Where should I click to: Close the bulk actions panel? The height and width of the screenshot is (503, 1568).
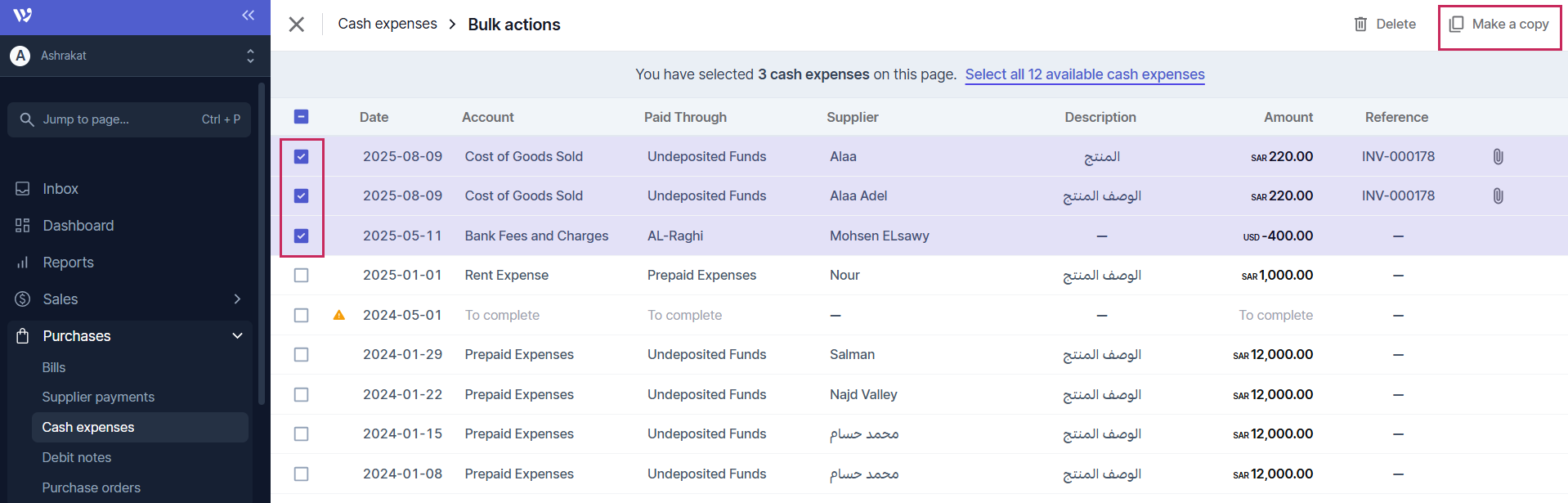tap(297, 25)
